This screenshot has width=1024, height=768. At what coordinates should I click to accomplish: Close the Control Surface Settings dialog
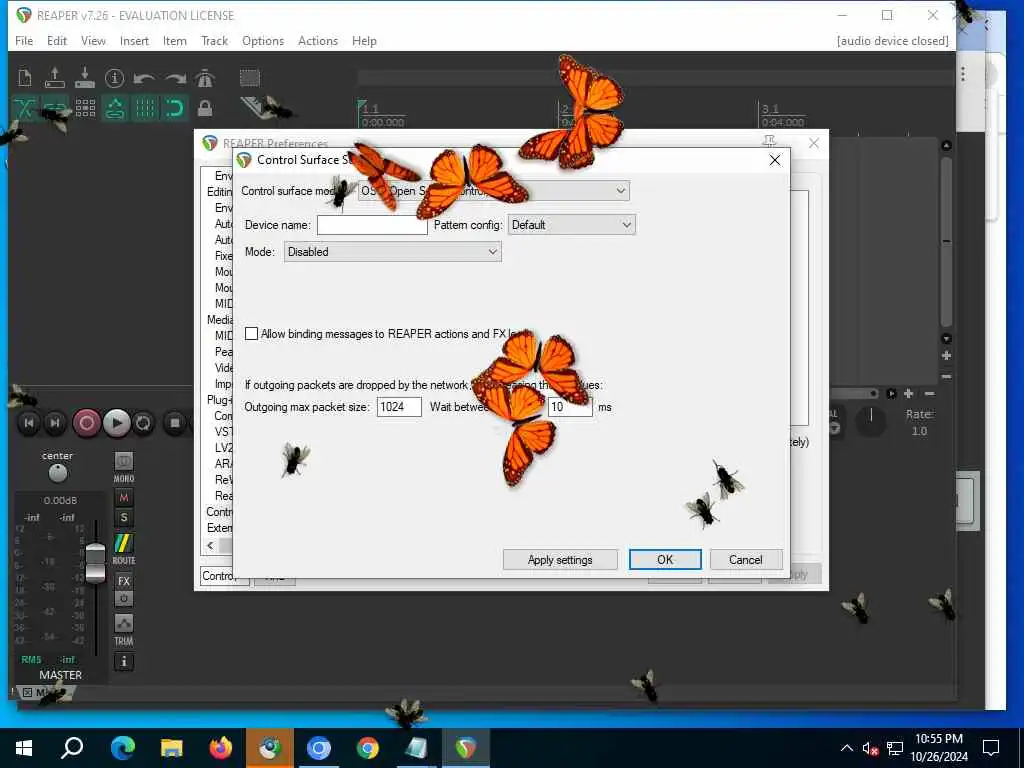[775, 160]
